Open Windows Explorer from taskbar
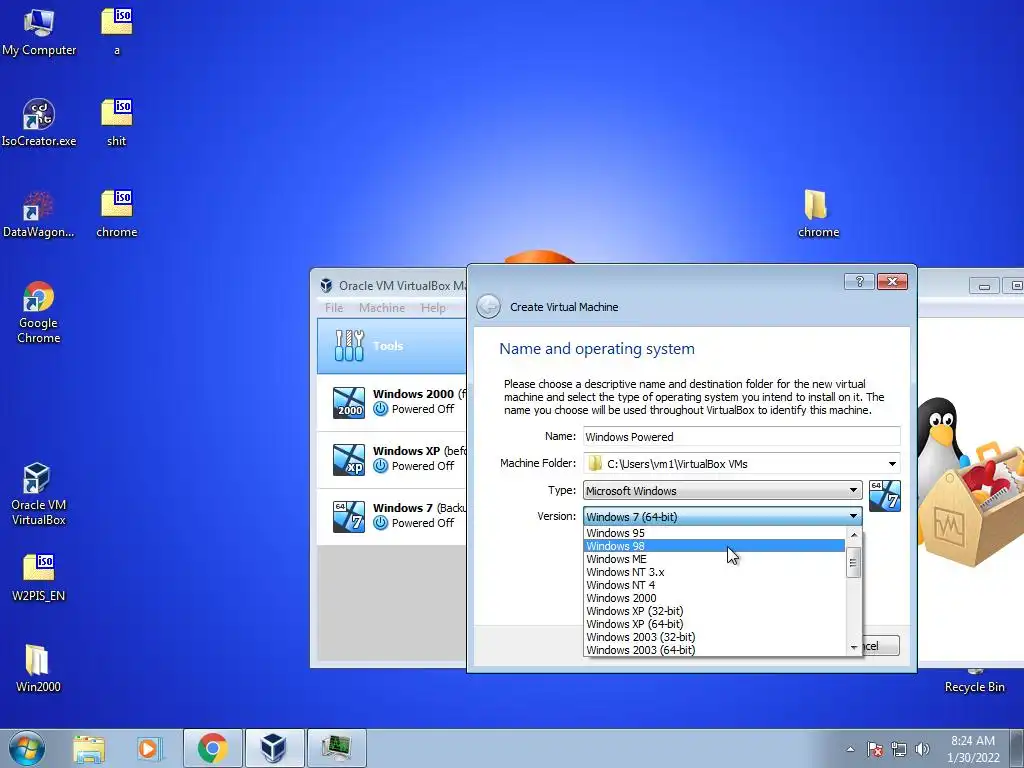This screenshot has height=768, width=1024. [89, 748]
